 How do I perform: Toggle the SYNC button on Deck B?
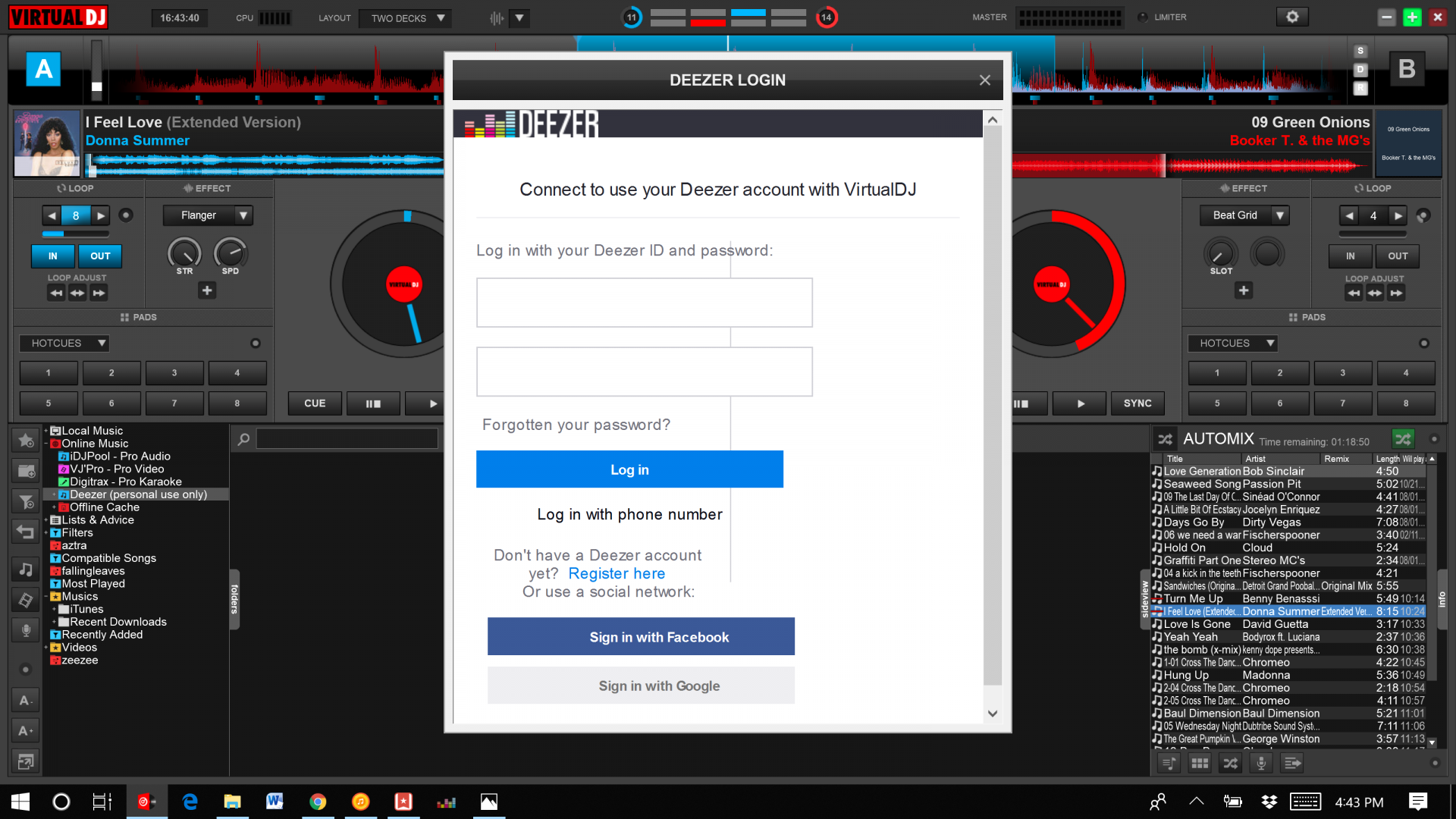[1138, 403]
